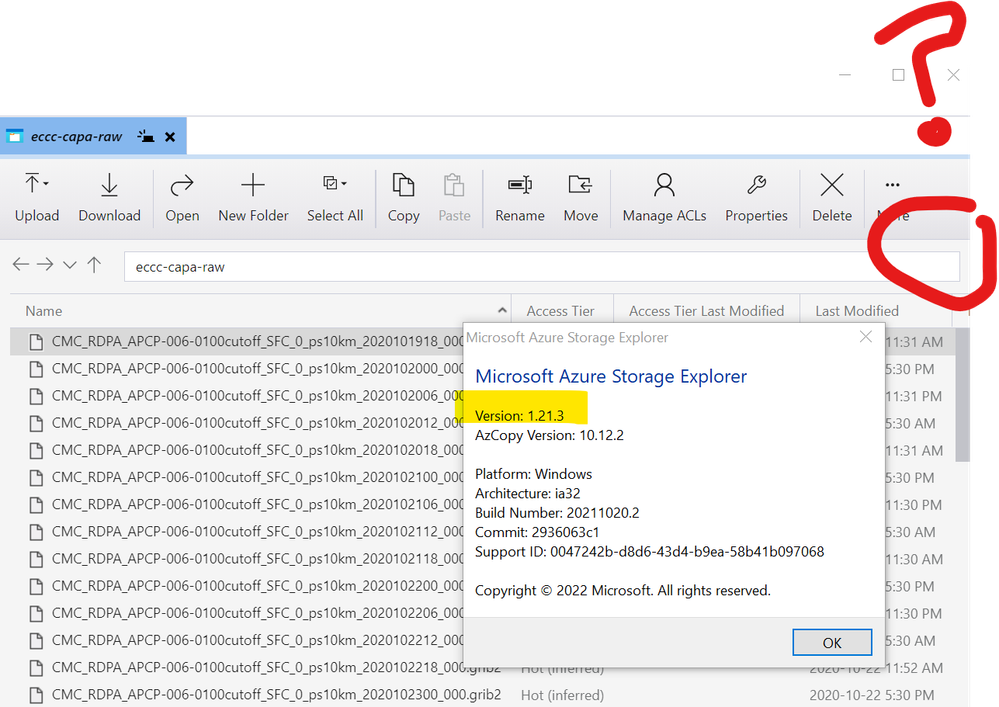Screen dimensions: 999x707
Task: Click AzCopy Version: 10.12.2 text
Action: coord(549,436)
